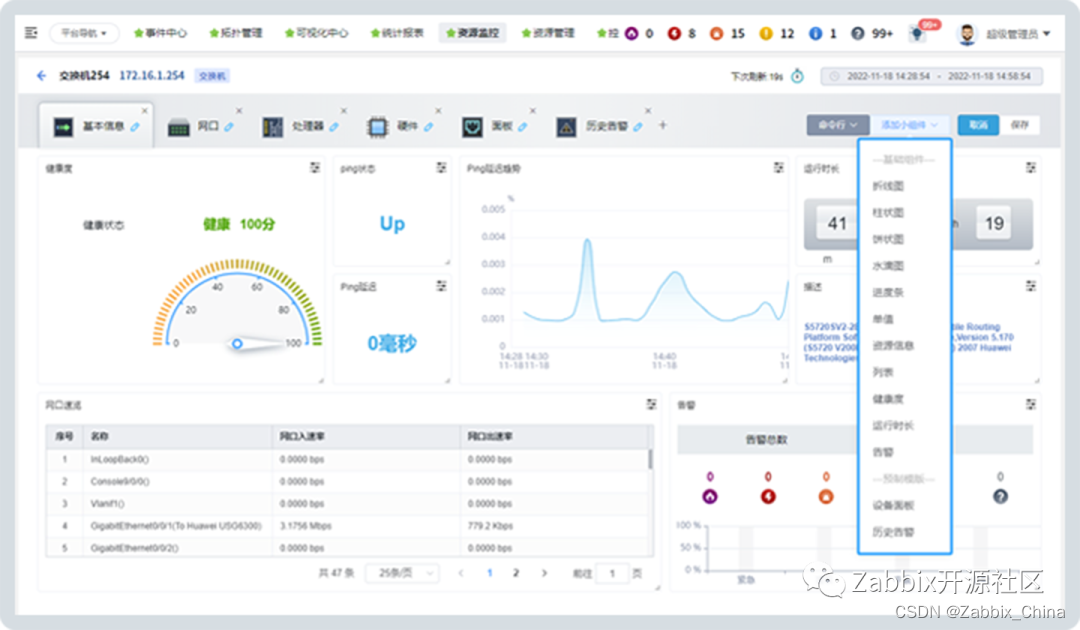The width and height of the screenshot is (1080, 630).
Task: Click the 保存 button
Action: coord(1019,125)
